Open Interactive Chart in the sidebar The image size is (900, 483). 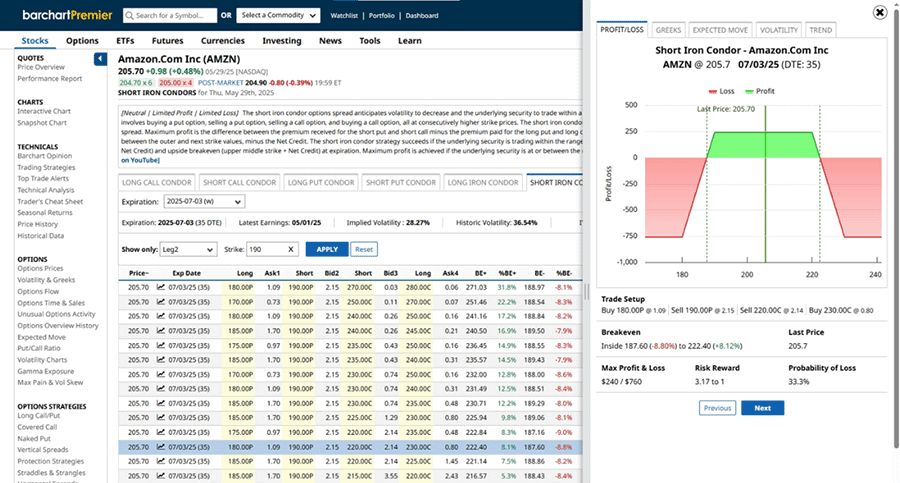tap(44, 111)
